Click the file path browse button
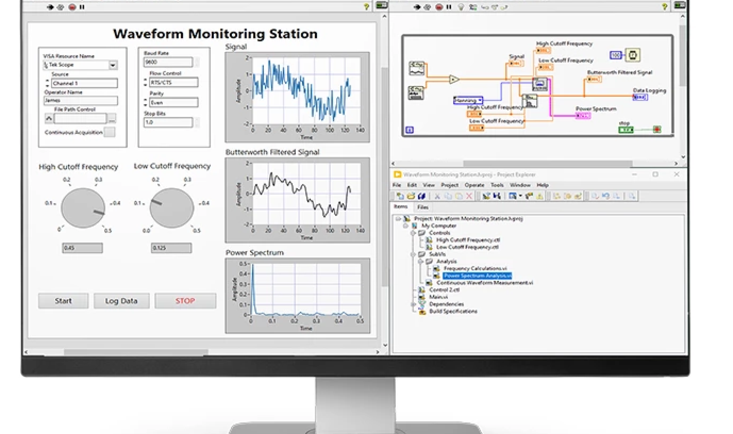The image size is (733, 434). [110, 118]
